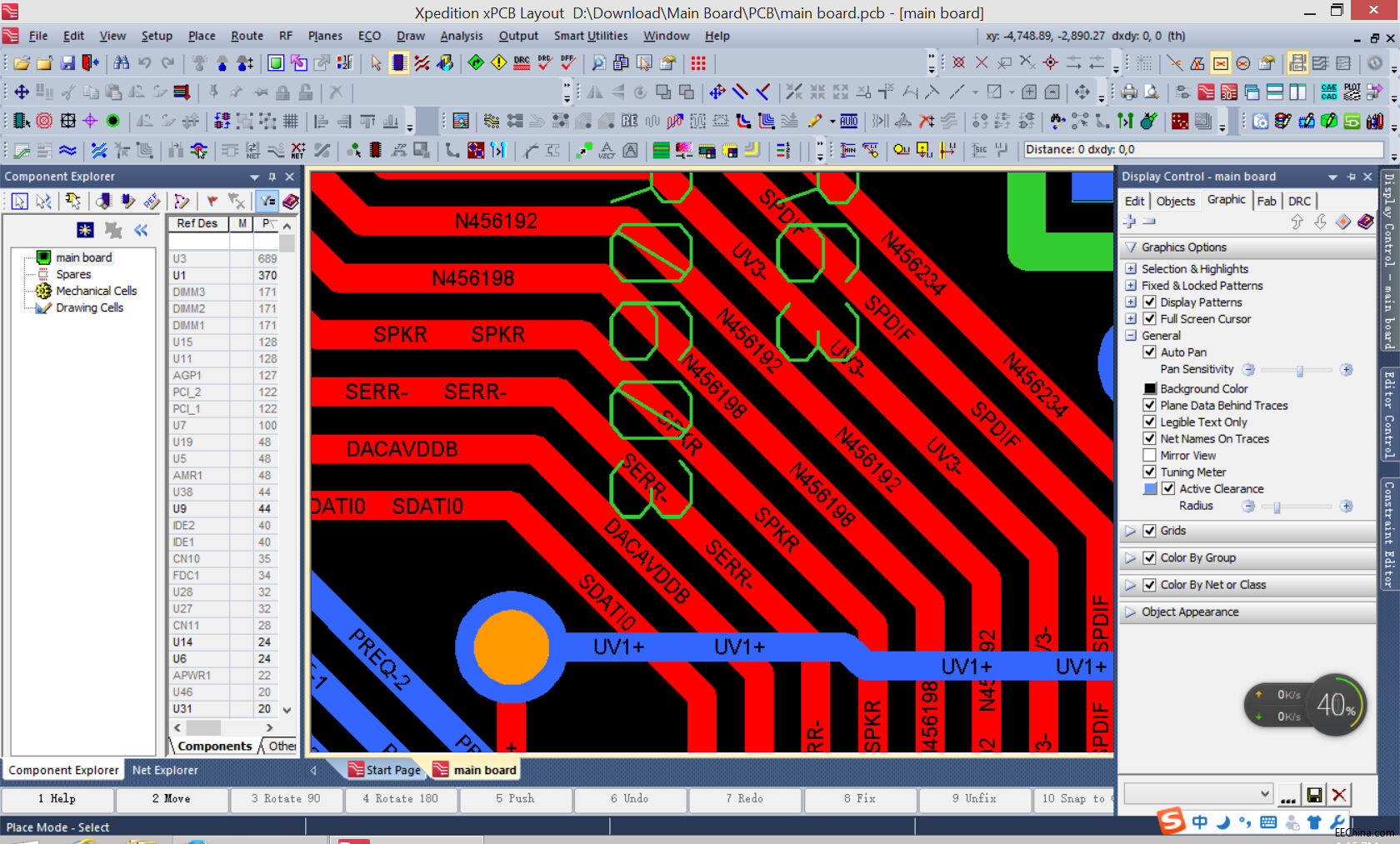The width and height of the screenshot is (1400, 844).
Task: Open the Planes menu
Action: 325,36
